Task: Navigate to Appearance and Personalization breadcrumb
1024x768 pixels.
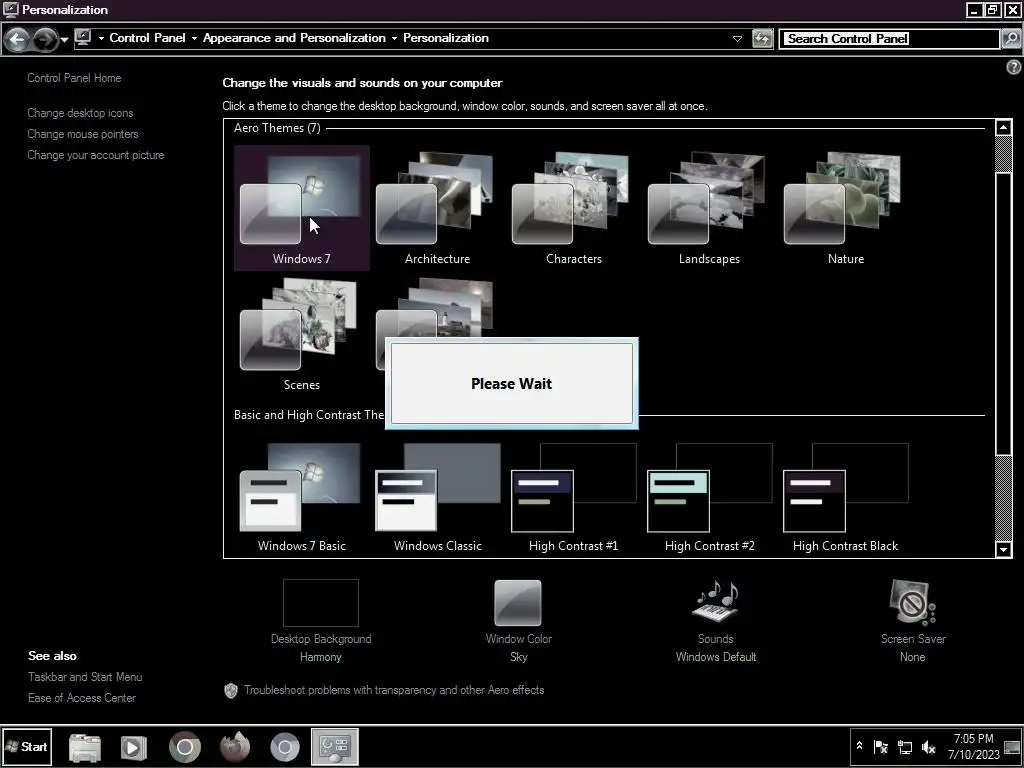Action: [294, 38]
